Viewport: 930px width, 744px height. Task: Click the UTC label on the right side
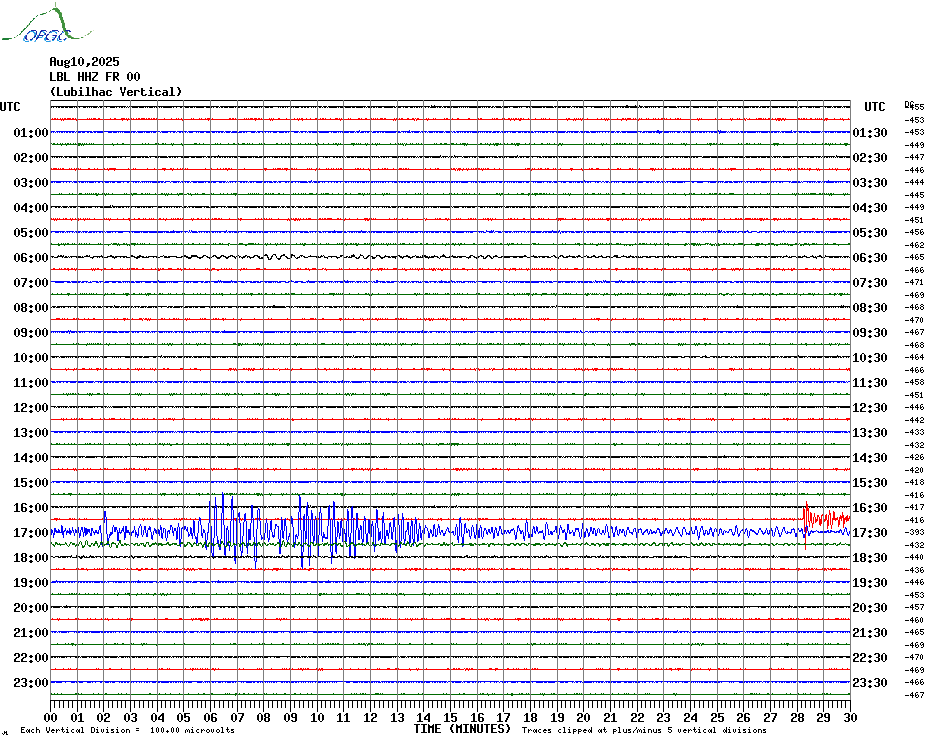pyautogui.click(x=874, y=107)
